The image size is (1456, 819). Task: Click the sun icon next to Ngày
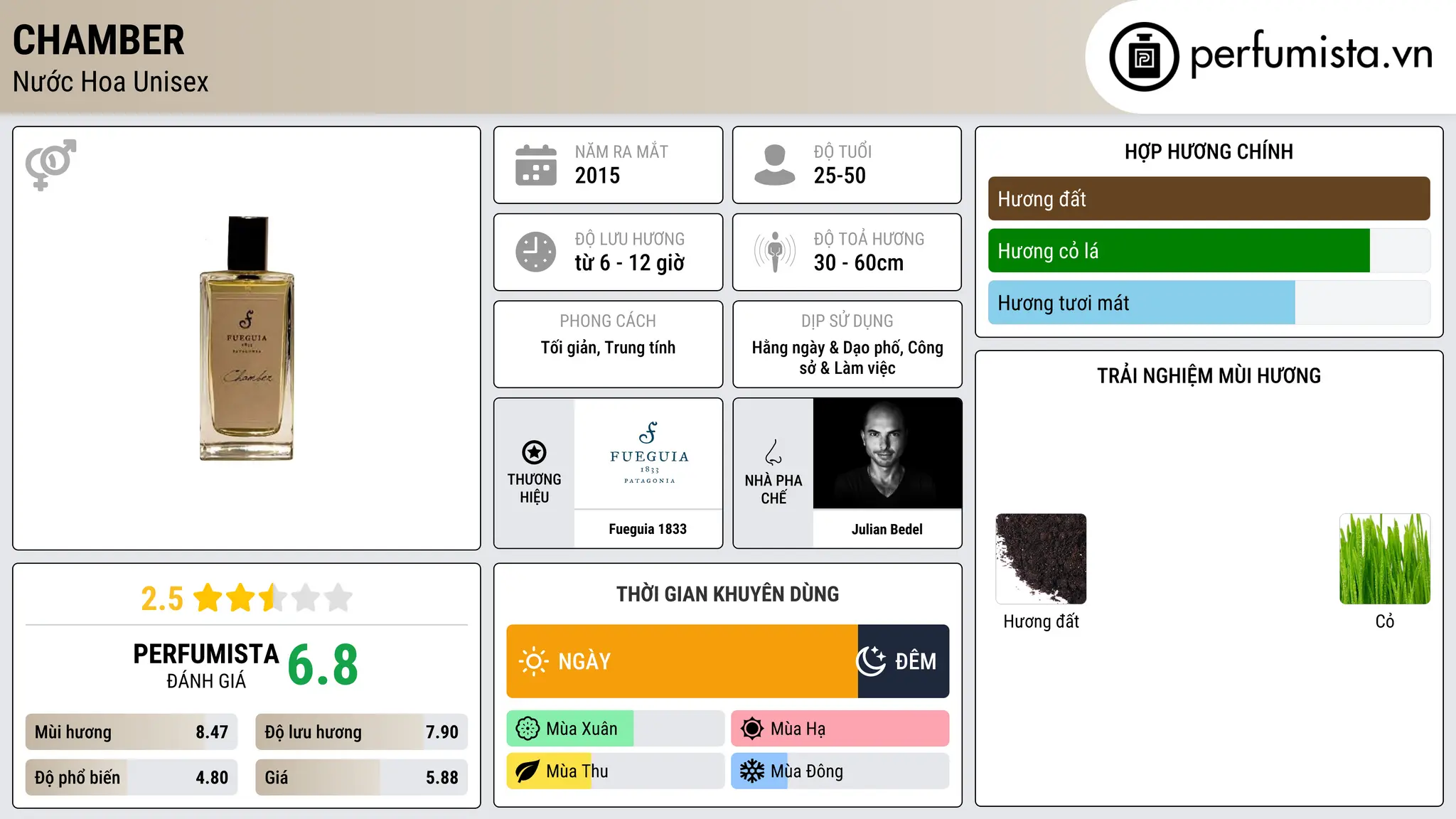coord(533,661)
